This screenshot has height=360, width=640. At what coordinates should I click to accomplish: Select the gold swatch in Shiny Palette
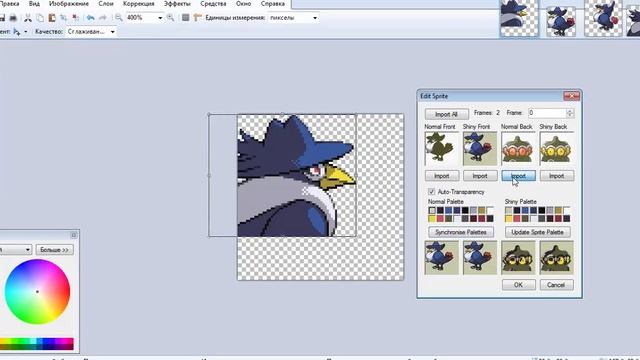click(x=558, y=210)
